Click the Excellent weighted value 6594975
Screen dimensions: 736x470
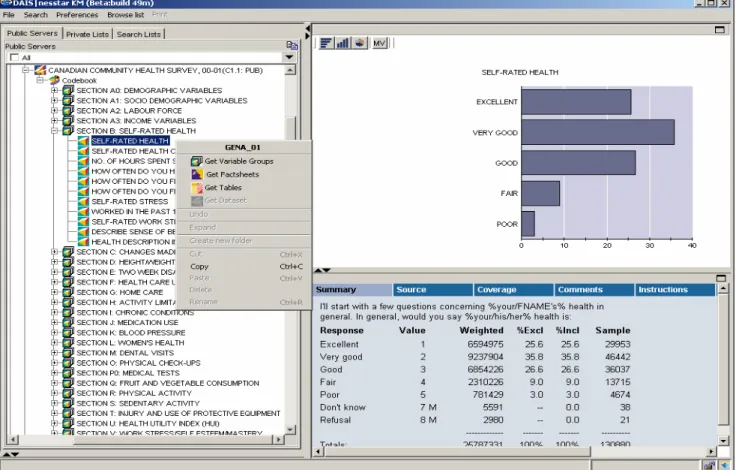pyautogui.click(x=485, y=344)
